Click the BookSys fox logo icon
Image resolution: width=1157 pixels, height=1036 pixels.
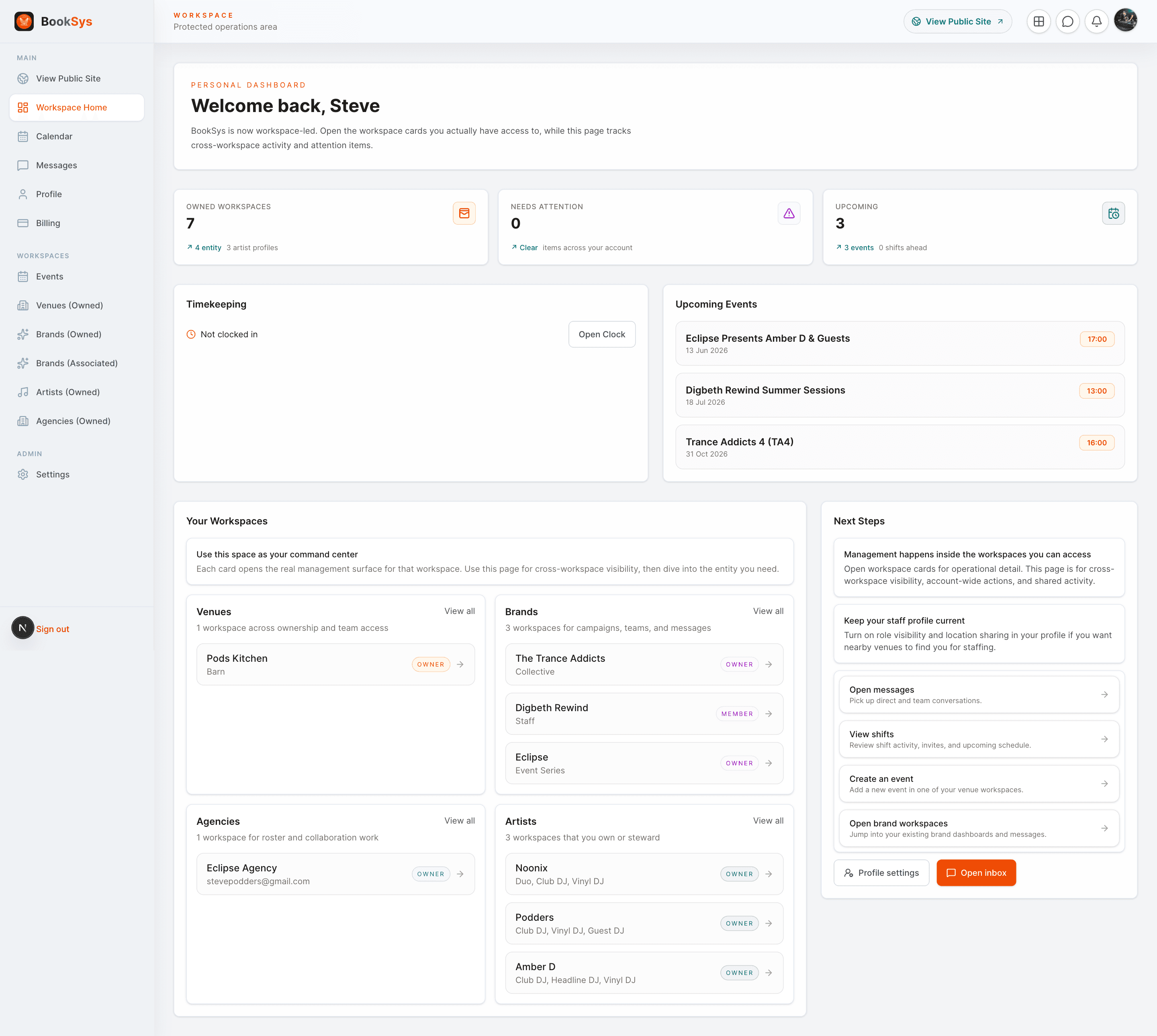[x=24, y=22]
